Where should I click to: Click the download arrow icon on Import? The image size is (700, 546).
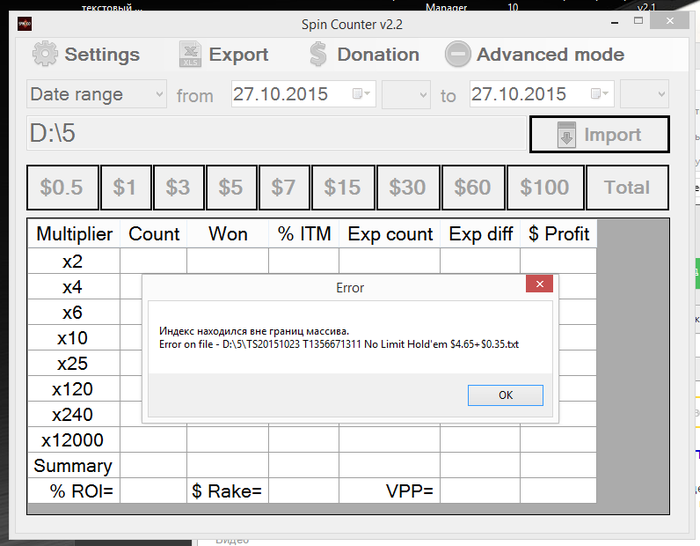tap(566, 135)
